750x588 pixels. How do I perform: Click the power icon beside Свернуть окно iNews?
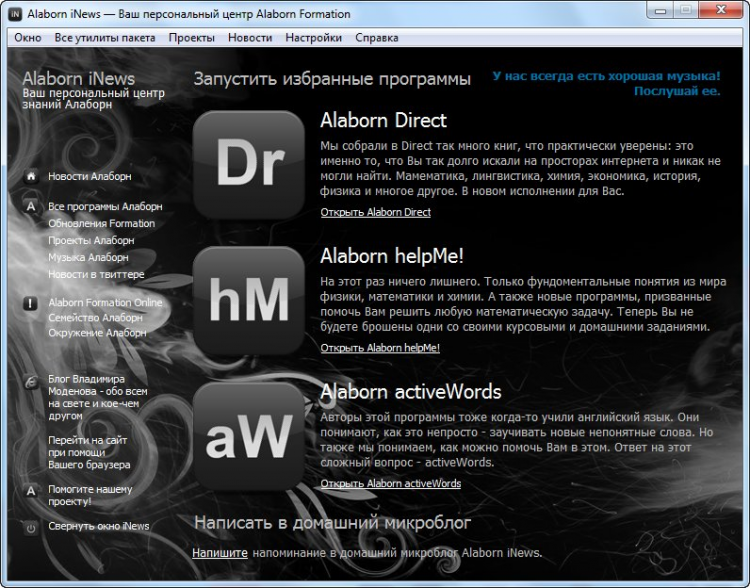pos(31,528)
